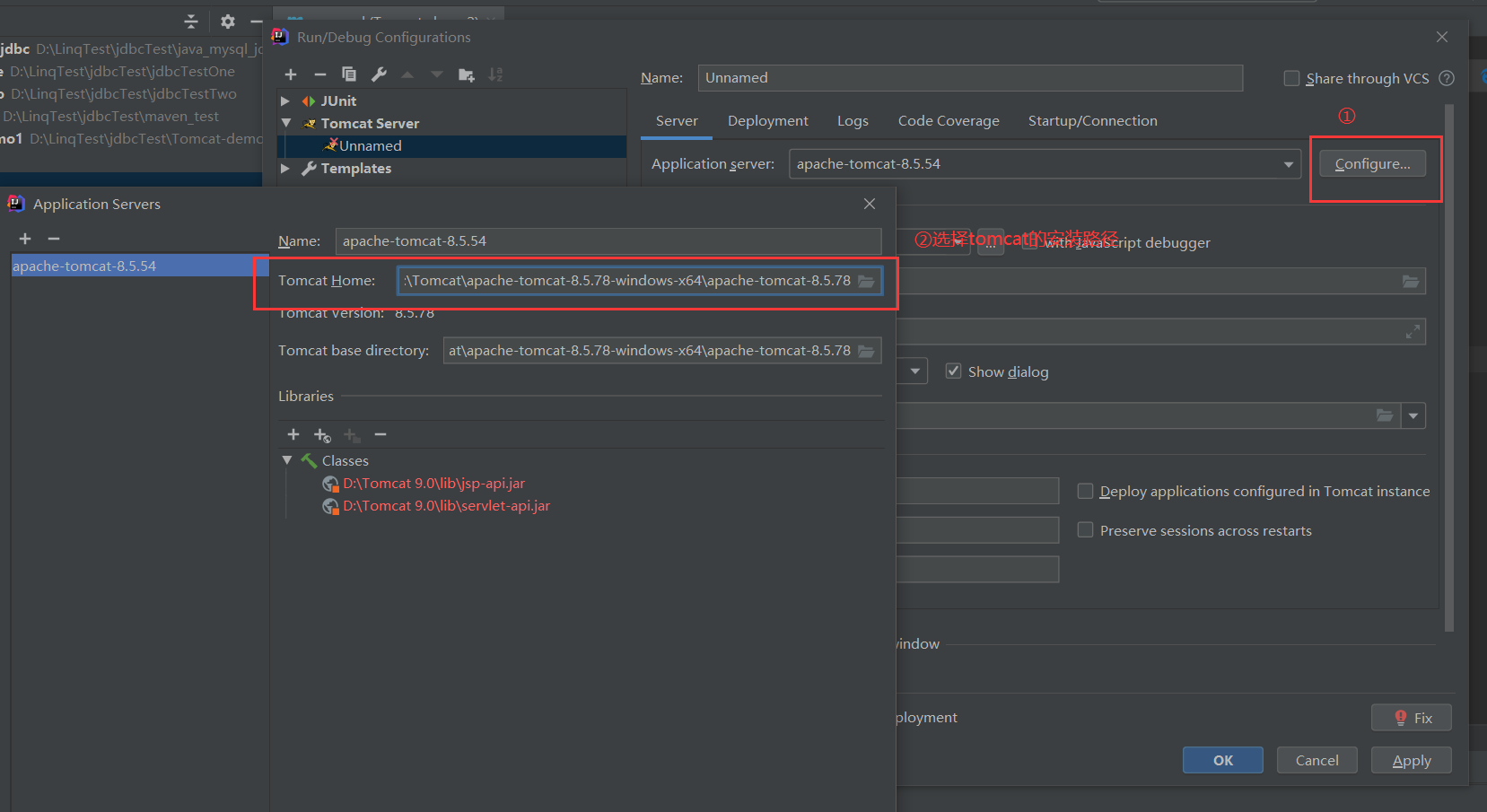Browse folder in field below JavaScript debugger
1487x812 pixels.
tap(1412, 282)
